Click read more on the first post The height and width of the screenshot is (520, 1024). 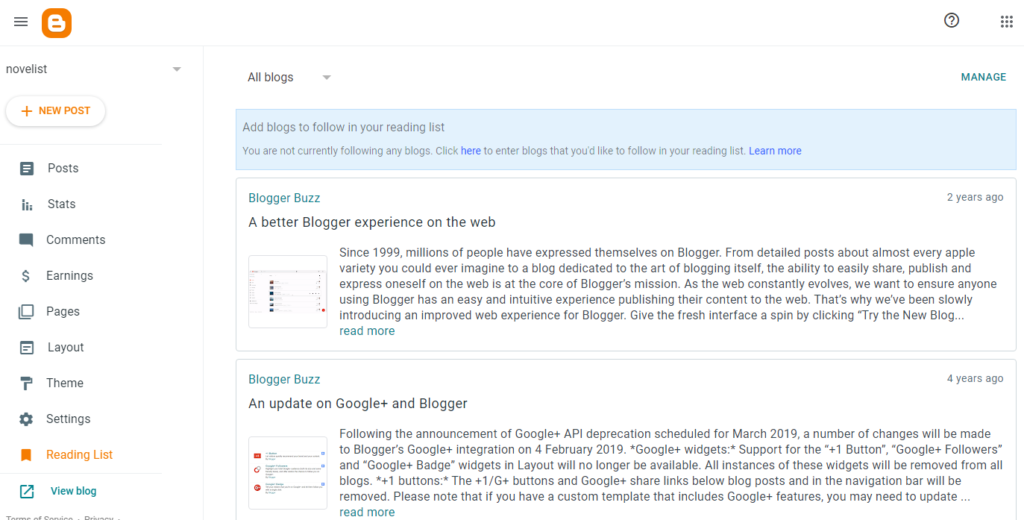[367, 331]
